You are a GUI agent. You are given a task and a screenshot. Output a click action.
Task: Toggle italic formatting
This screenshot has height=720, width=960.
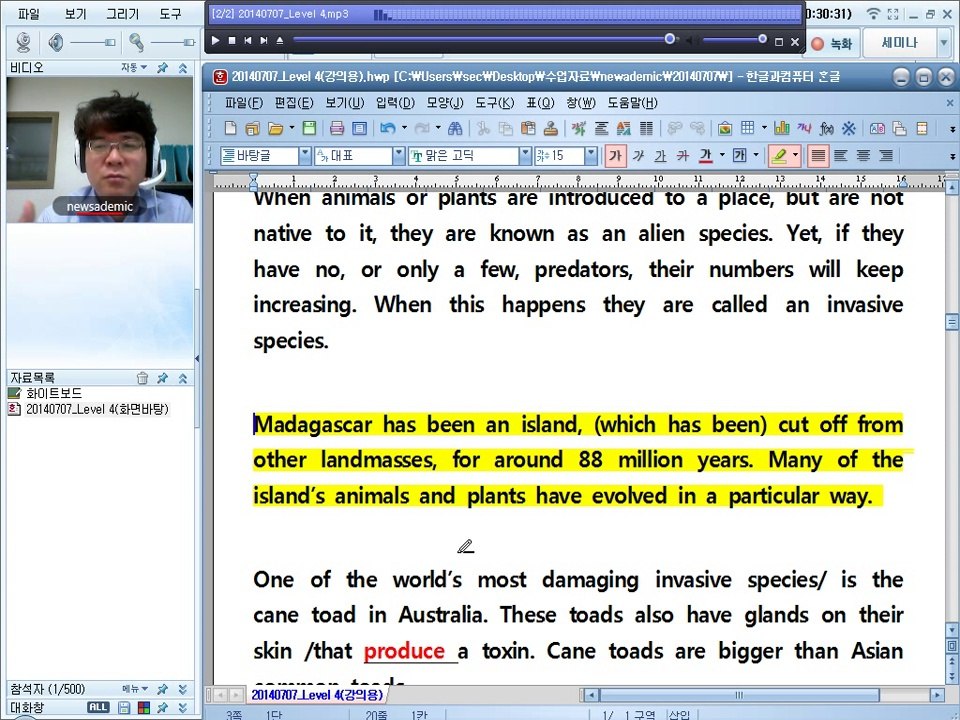(638, 156)
